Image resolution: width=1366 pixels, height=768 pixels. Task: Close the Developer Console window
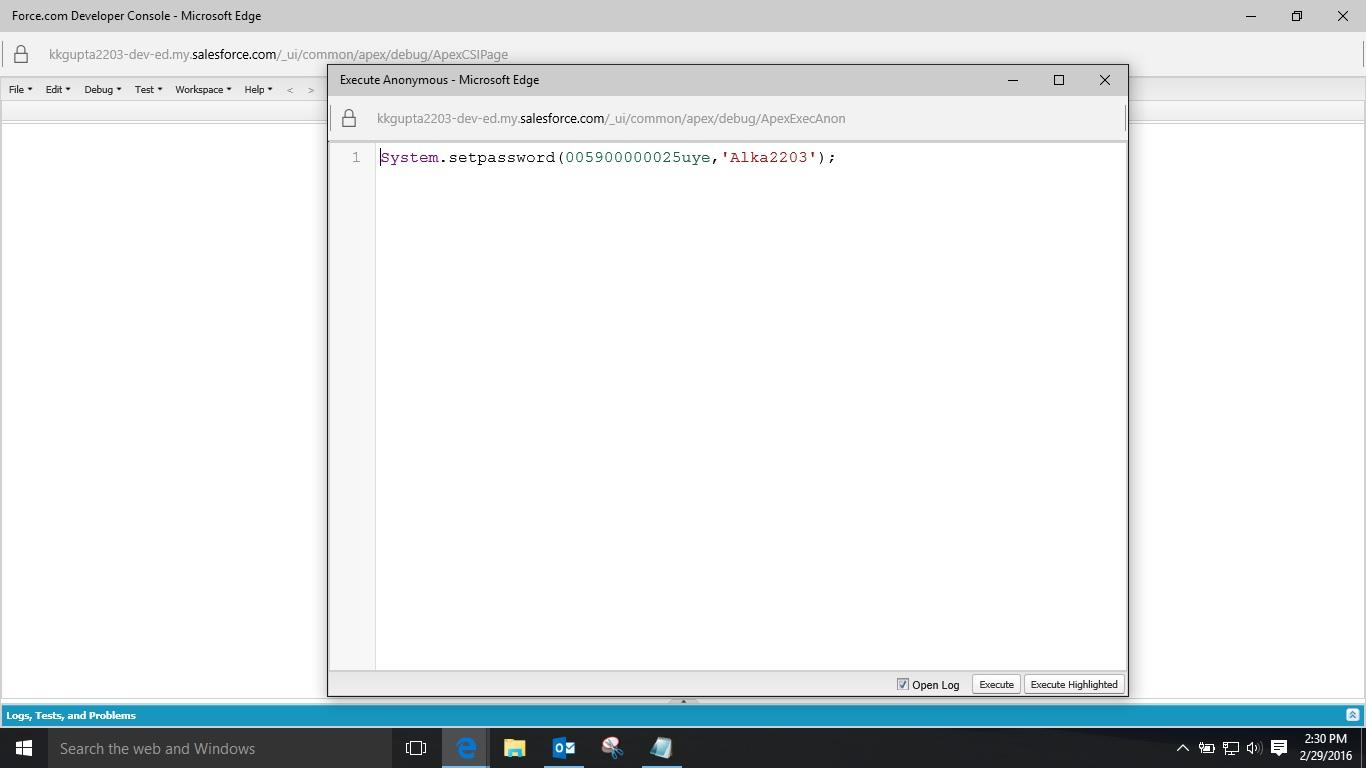point(1343,16)
